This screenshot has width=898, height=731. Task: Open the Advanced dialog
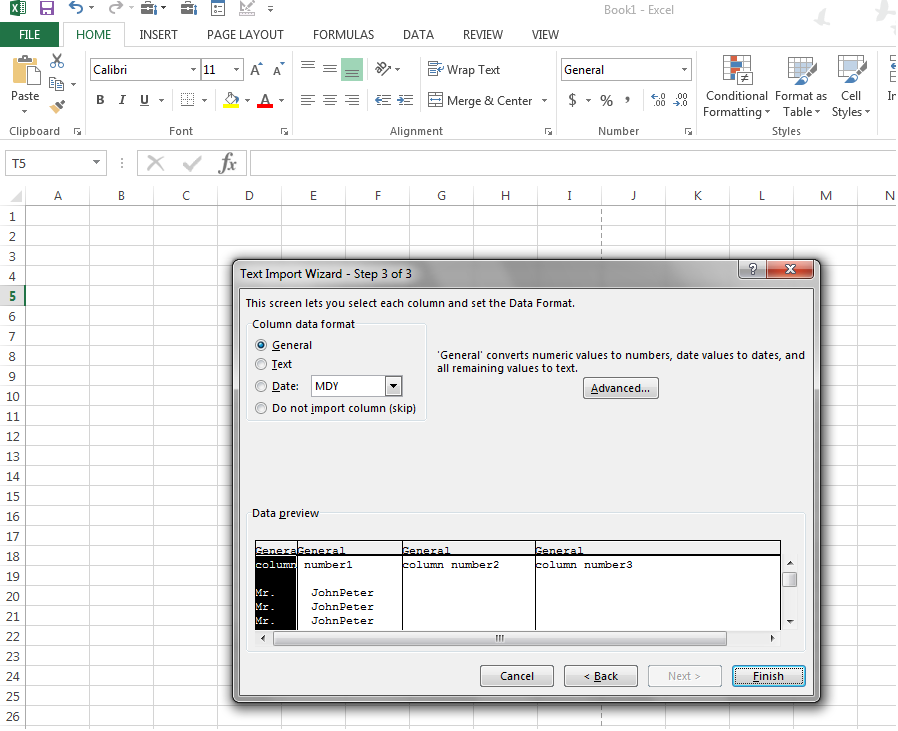[620, 388]
